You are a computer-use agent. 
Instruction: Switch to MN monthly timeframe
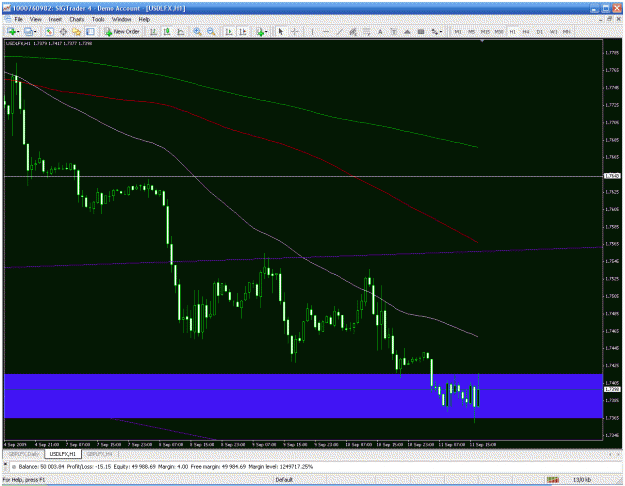click(x=567, y=31)
